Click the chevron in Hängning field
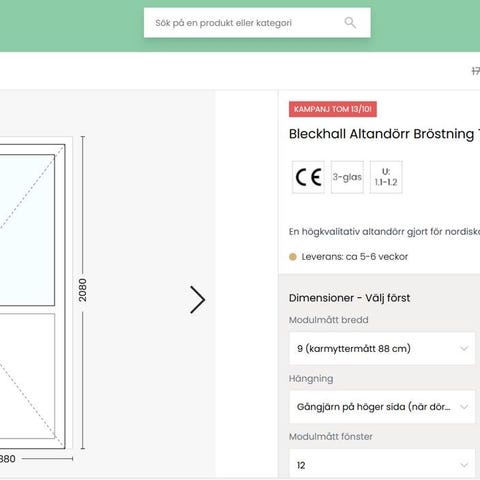 tap(464, 407)
